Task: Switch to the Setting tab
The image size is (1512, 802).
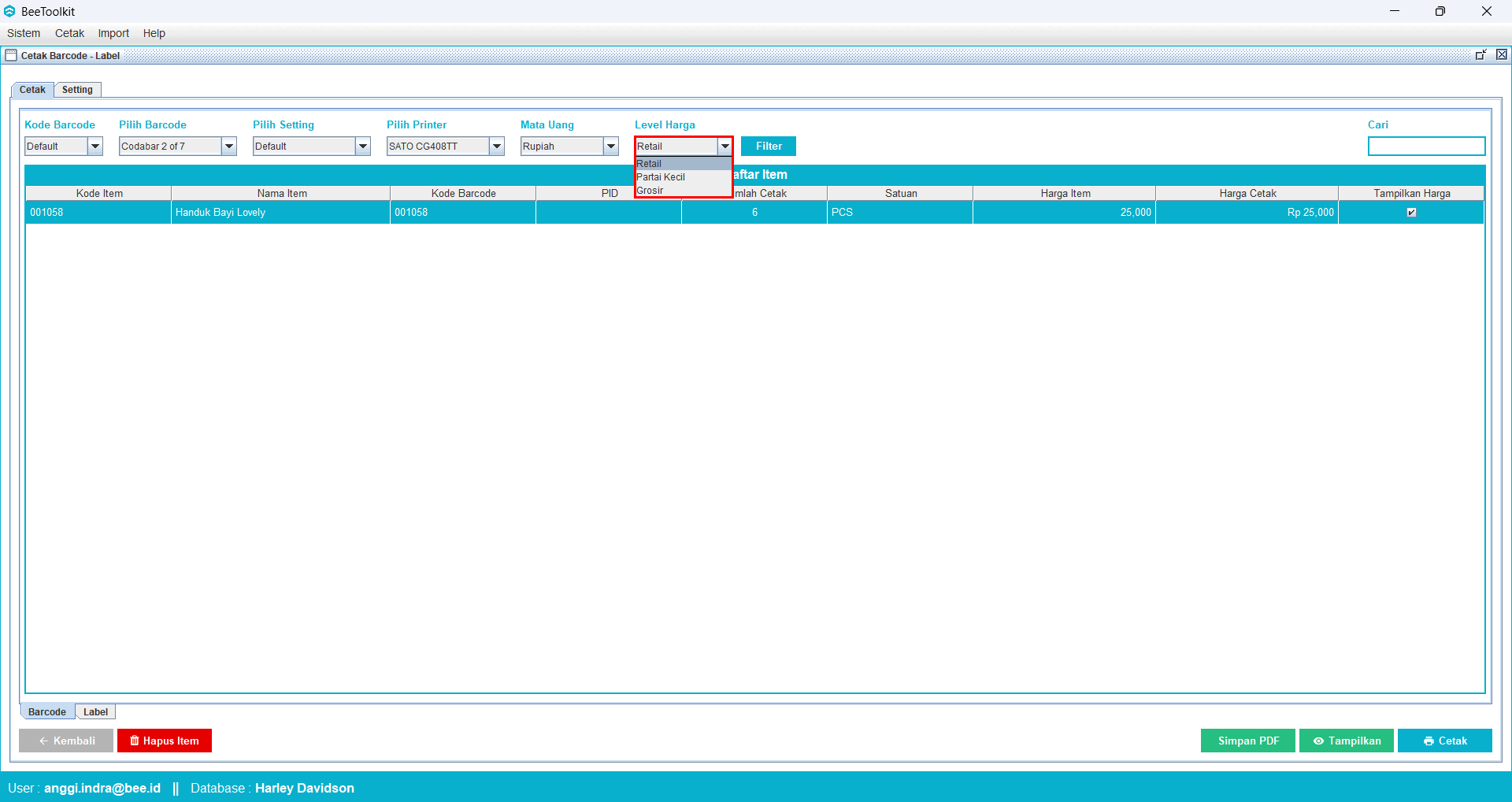Action: (77, 90)
